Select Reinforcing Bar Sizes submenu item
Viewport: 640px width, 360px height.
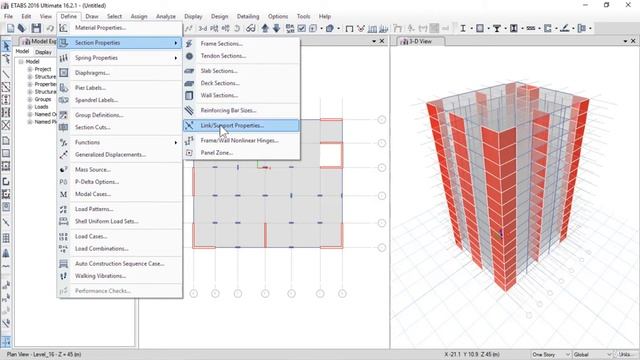click(x=241, y=110)
